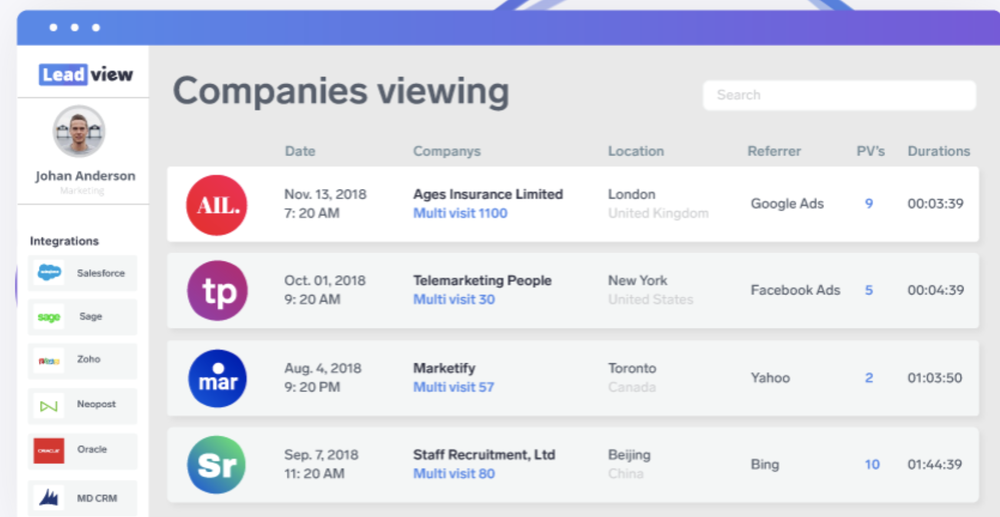Select the Marketify company name
Image resolution: width=1000 pixels, height=517 pixels.
(x=444, y=368)
